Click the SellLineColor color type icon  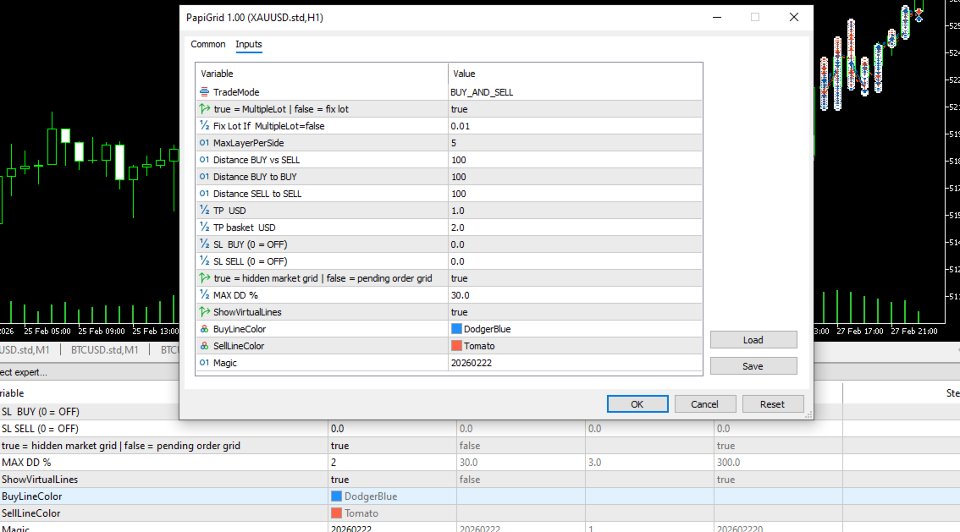point(204,346)
